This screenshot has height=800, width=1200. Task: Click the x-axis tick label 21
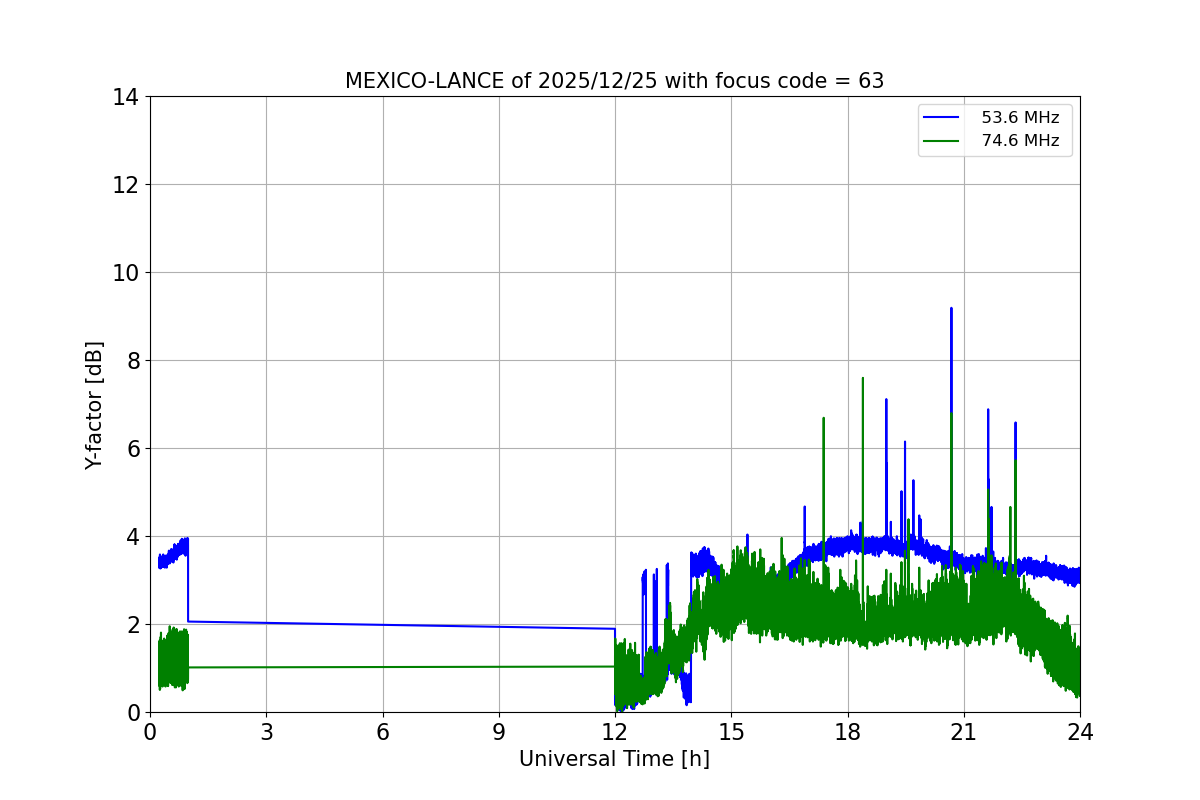(x=964, y=732)
